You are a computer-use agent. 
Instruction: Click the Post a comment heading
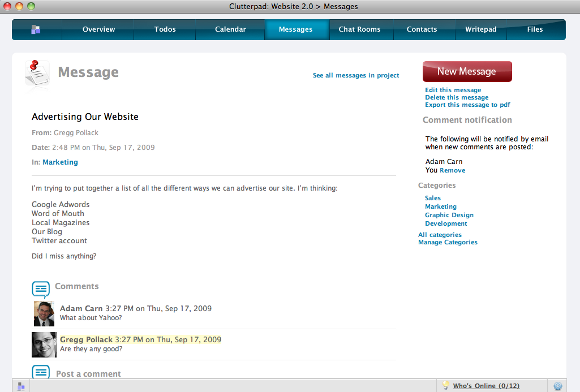click(88, 374)
